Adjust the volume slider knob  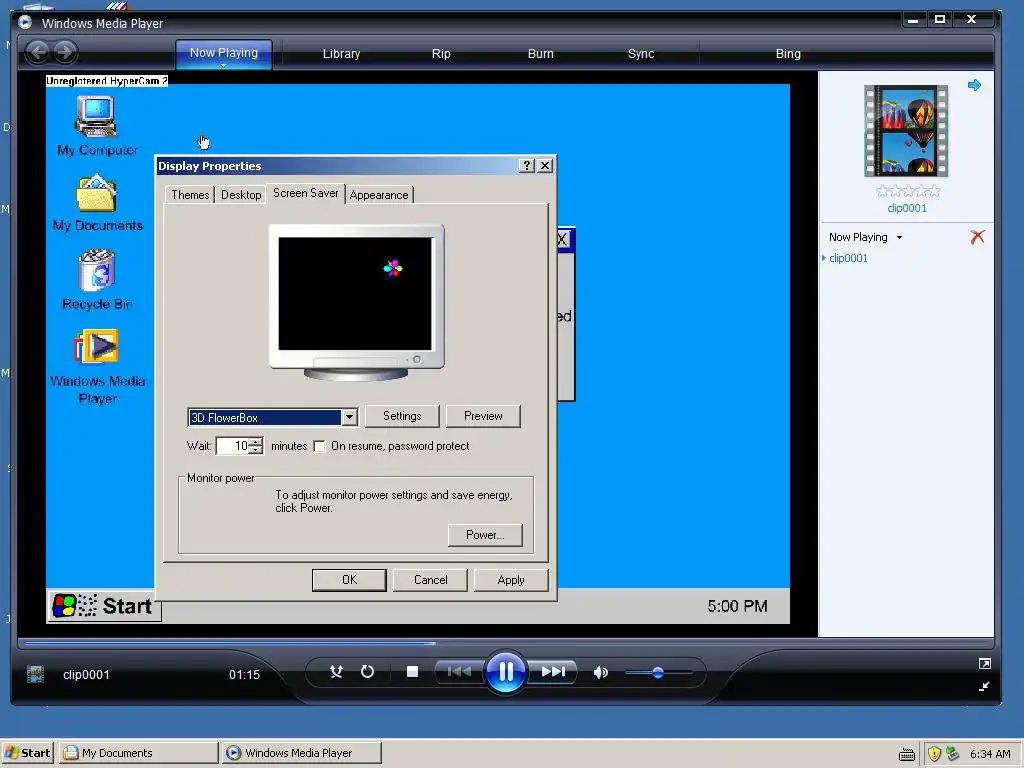658,672
